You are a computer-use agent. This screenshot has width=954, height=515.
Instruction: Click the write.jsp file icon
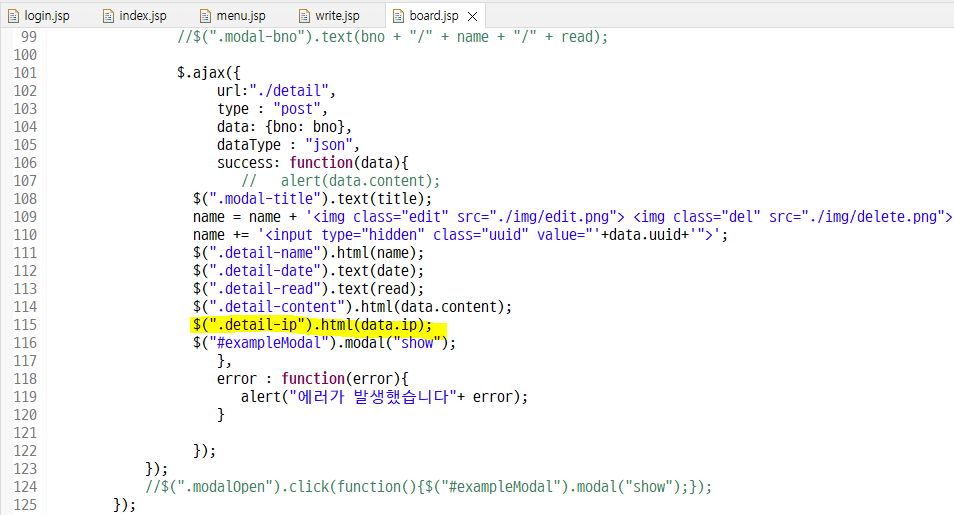pos(304,16)
